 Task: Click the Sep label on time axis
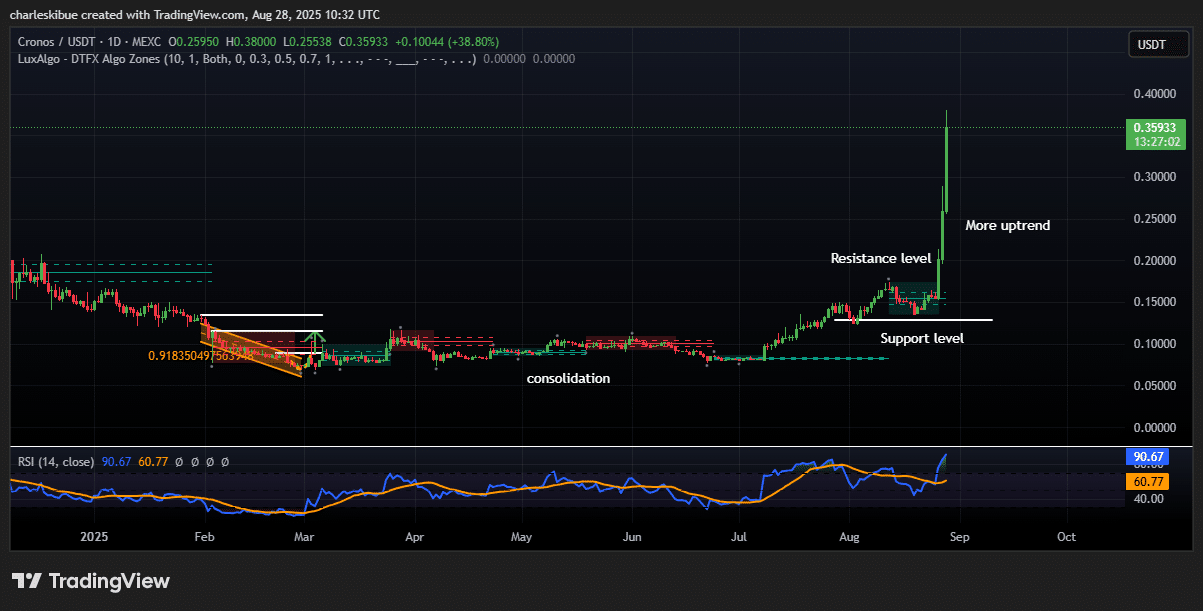[x=959, y=536]
